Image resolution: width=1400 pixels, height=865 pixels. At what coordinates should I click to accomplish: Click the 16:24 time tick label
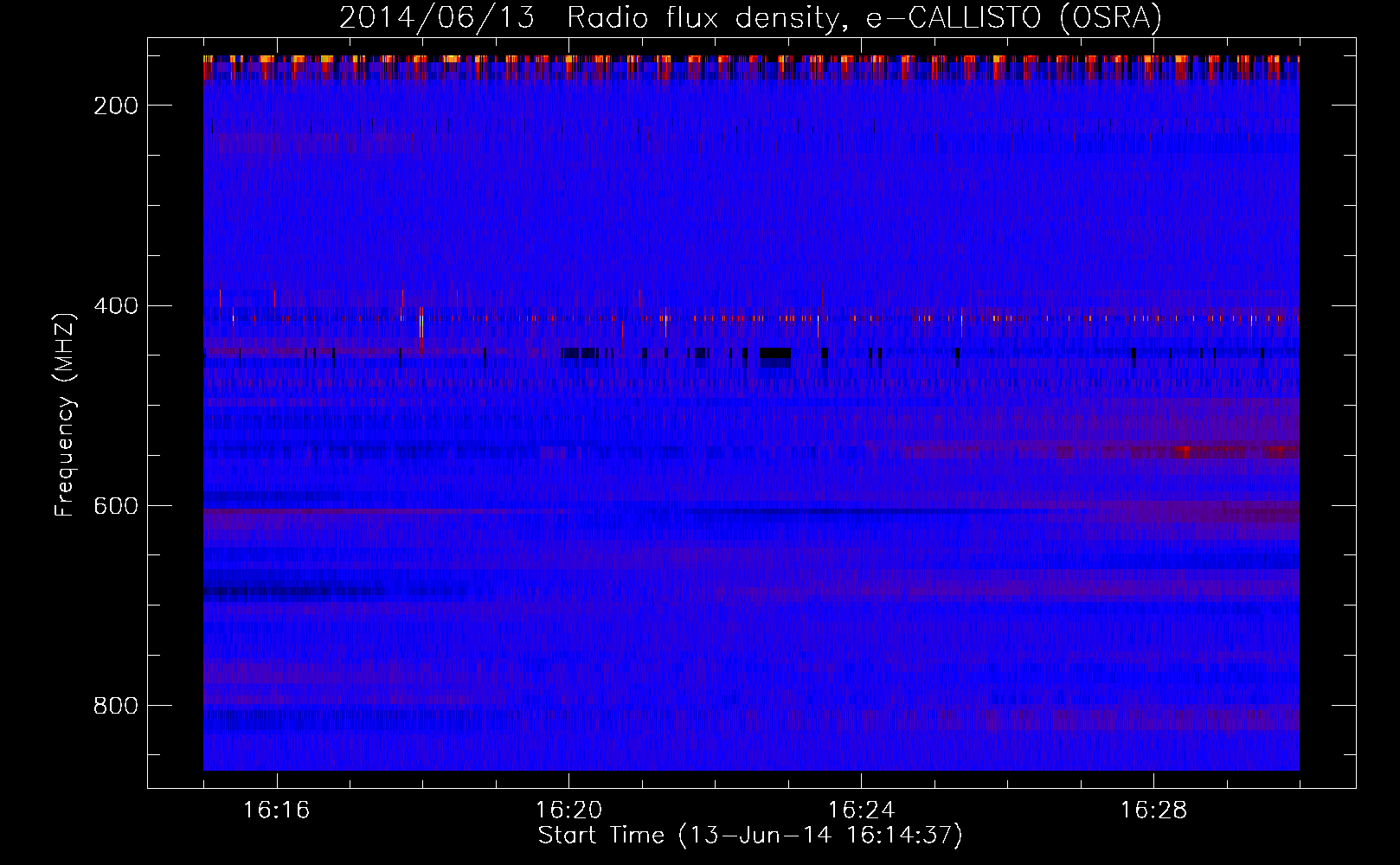tap(861, 811)
